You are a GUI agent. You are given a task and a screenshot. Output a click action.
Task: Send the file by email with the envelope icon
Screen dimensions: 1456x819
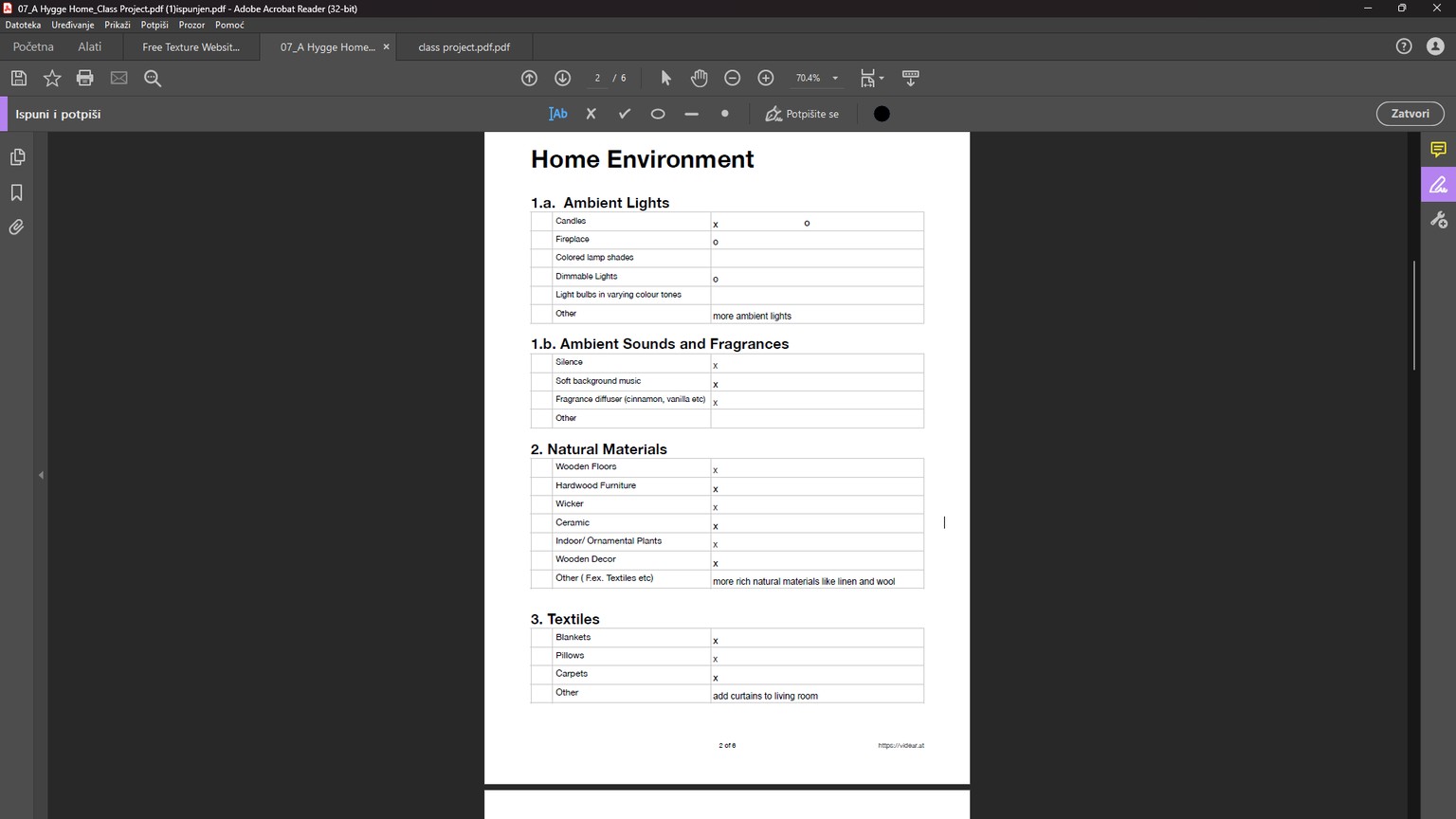click(x=118, y=79)
